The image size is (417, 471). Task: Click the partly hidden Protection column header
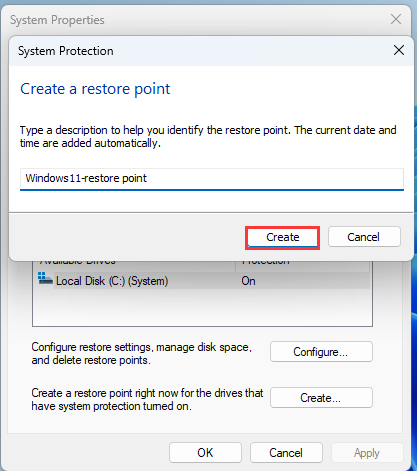pos(265,262)
